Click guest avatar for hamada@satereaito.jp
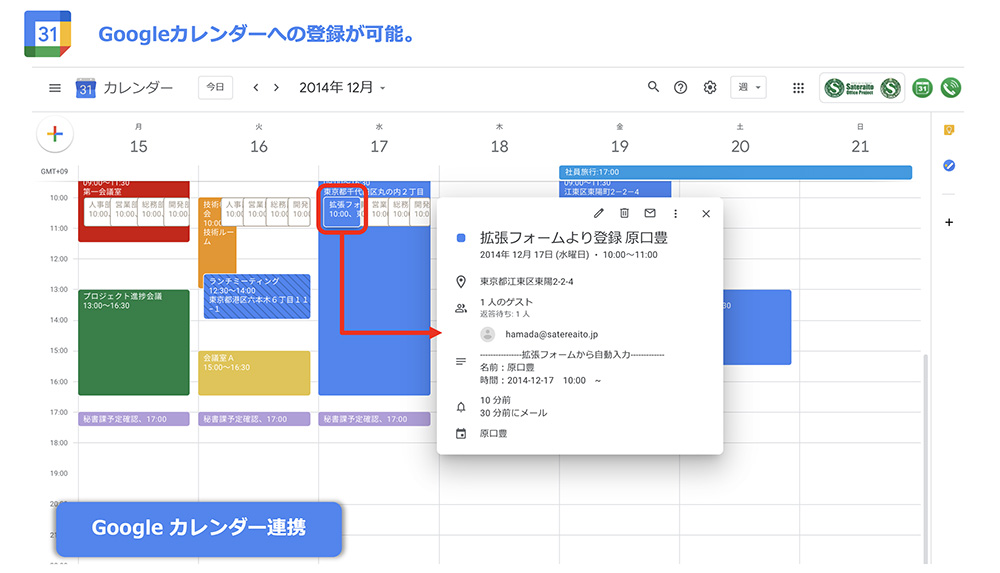1000x573 pixels. coord(487,334)
